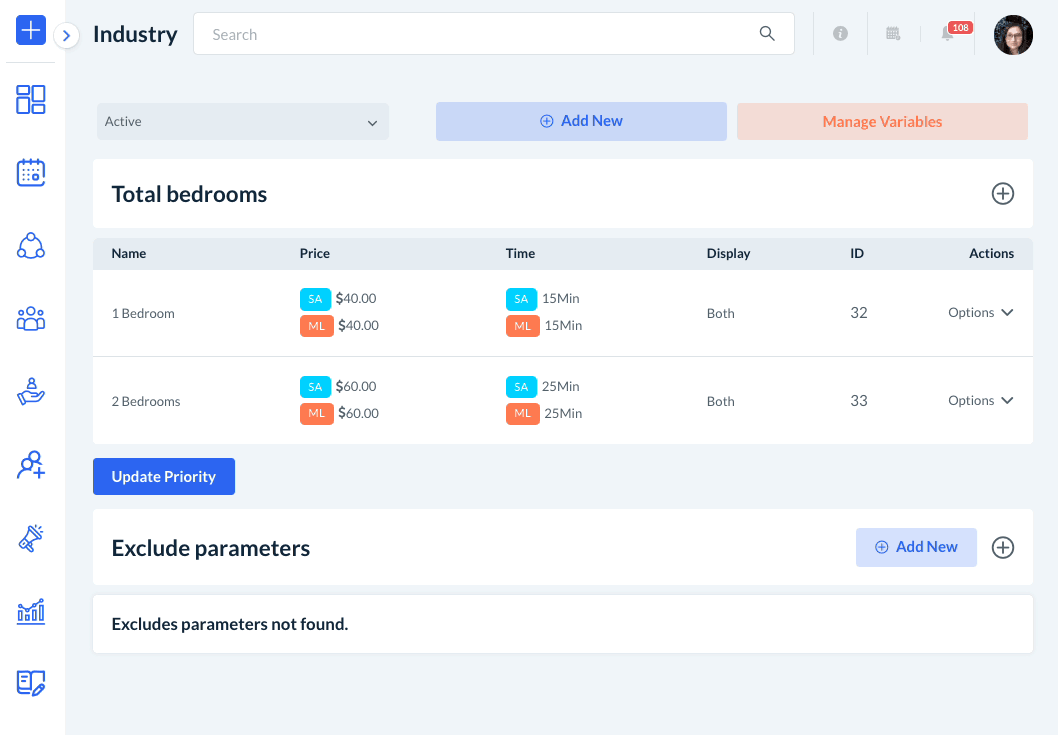Click the 1 Bedroom name cell
The image size is (1058, 735).
tap(143, 313)
